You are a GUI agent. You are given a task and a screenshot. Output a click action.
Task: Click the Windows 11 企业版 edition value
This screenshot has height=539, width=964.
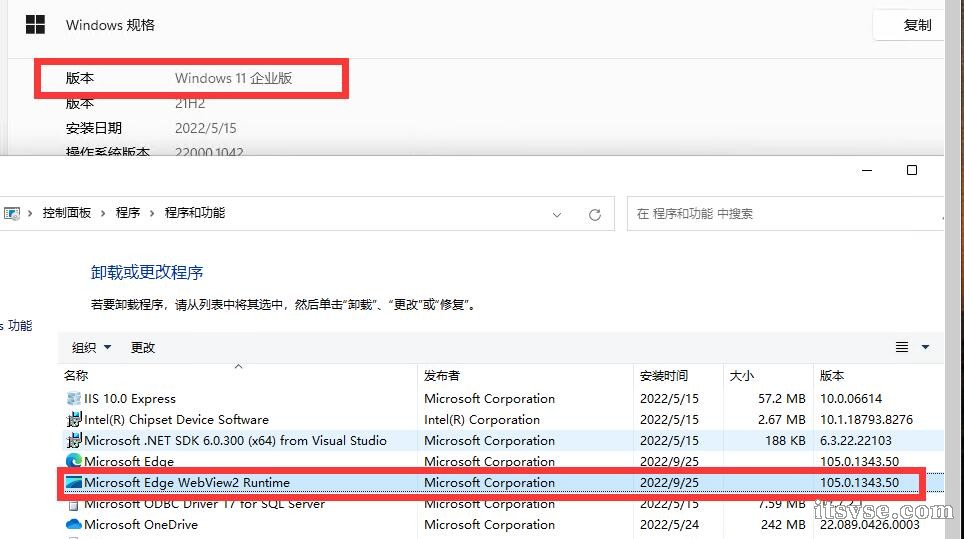[x=234, y=78]
